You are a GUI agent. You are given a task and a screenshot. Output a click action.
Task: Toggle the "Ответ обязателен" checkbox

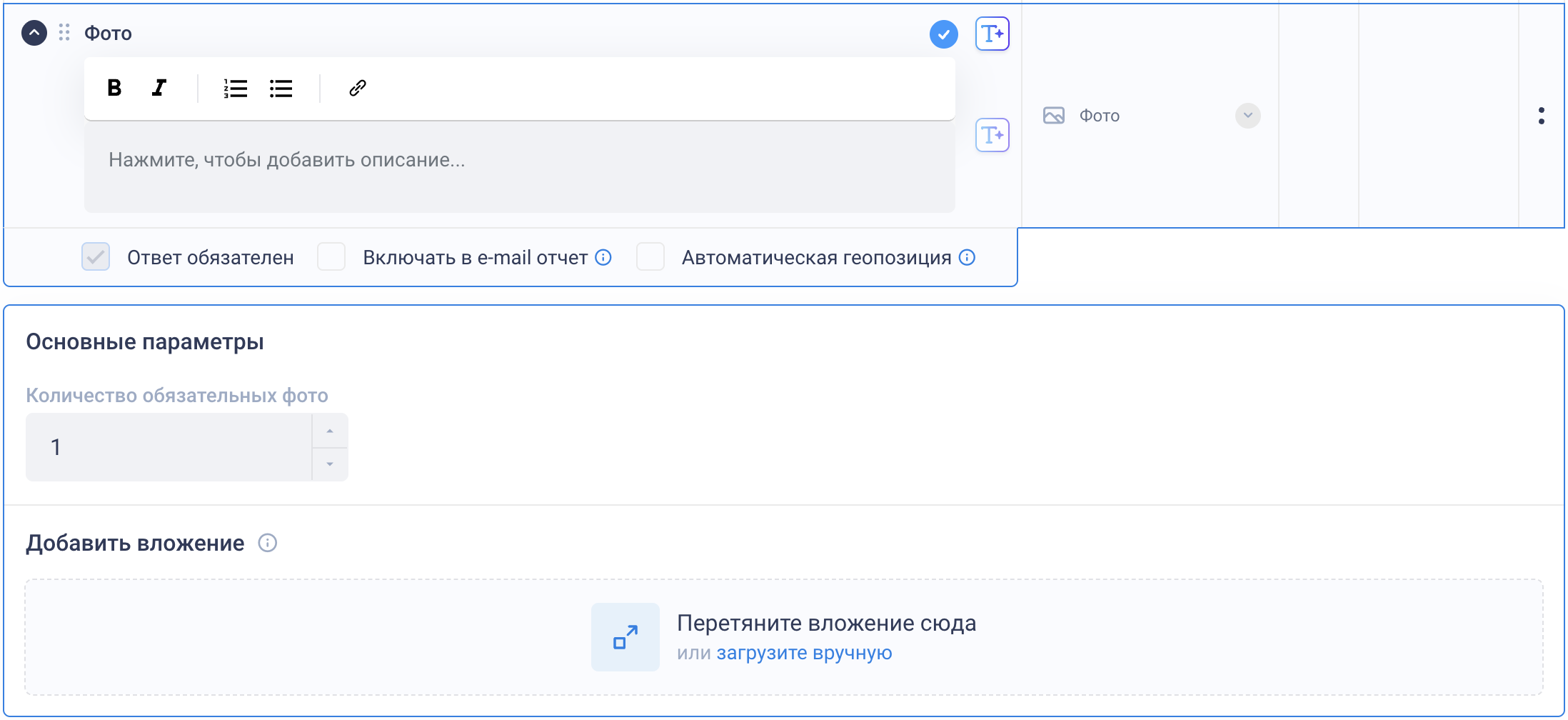coord(96,257)
